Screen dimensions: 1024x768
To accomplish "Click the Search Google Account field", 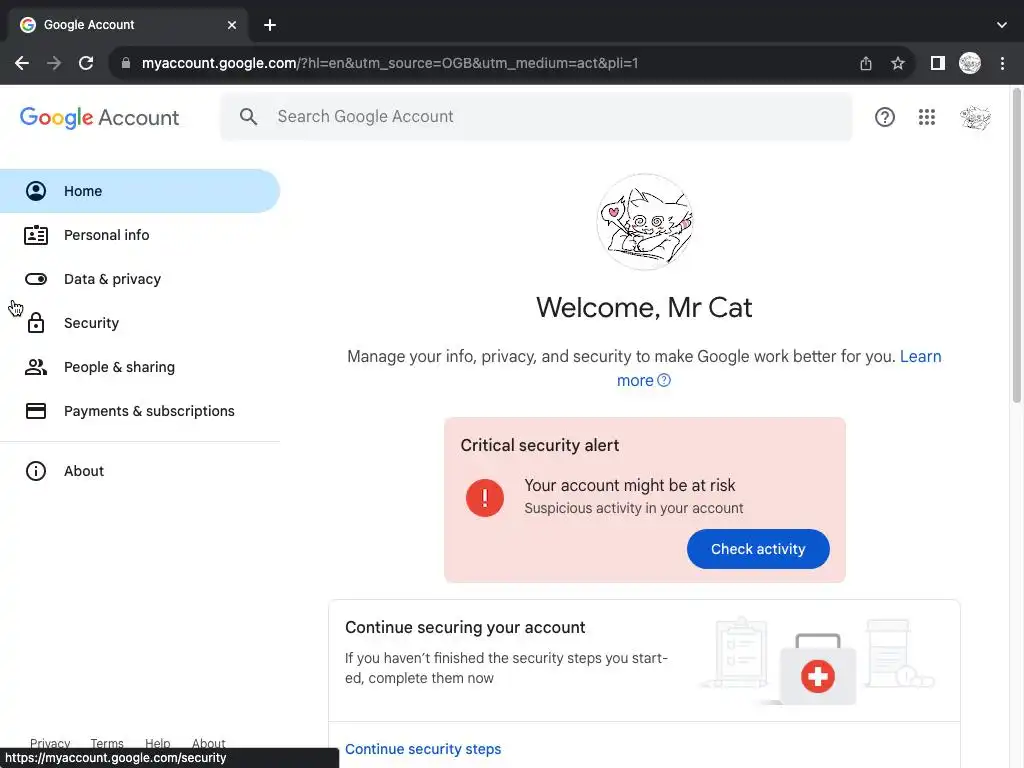I will click(536, 117).
